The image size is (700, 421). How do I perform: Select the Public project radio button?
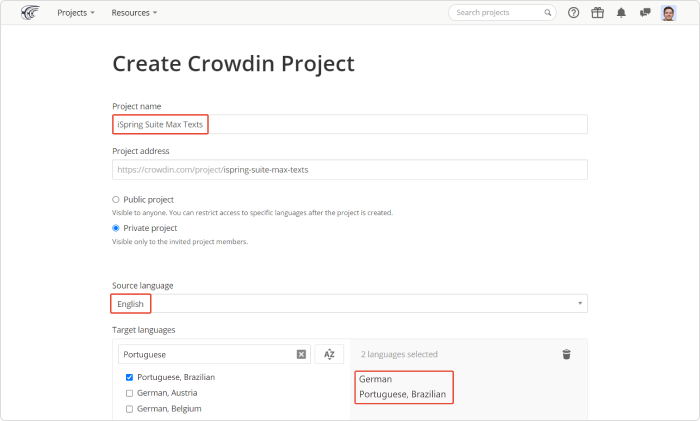tap(116, 200)
